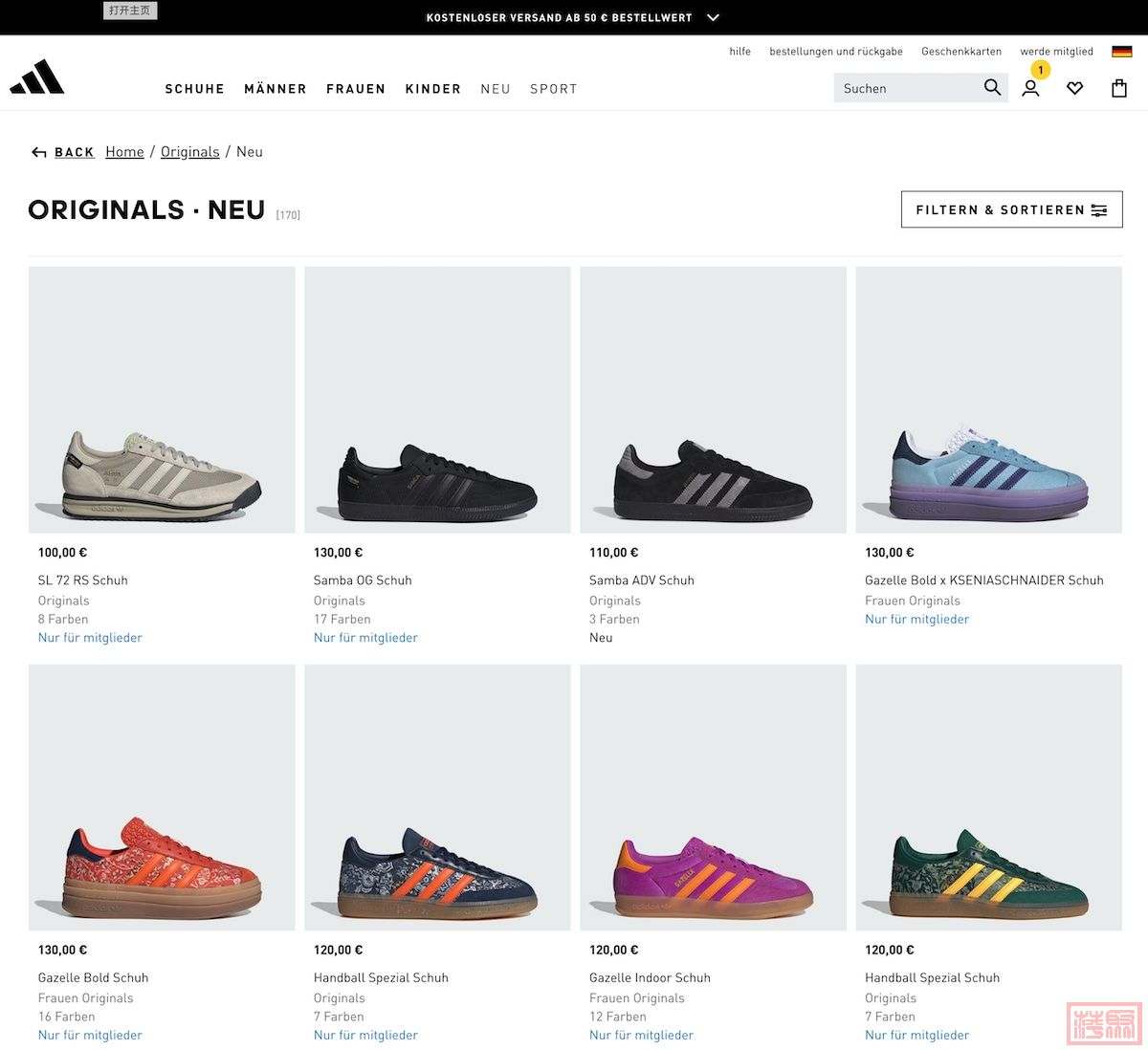The height and width of the screenshot is (1050, 1148).
Task: Click the 100,00 € price
Action: pos(63,553)
